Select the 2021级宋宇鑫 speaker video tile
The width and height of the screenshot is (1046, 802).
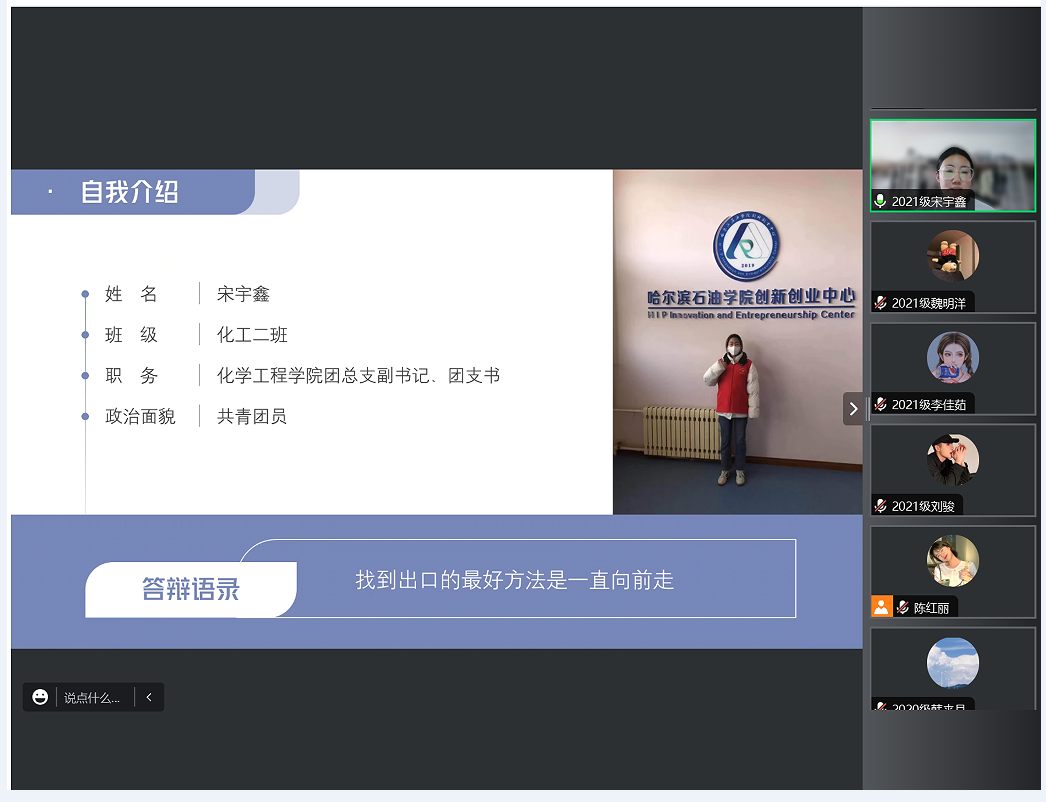coord(952,160)
